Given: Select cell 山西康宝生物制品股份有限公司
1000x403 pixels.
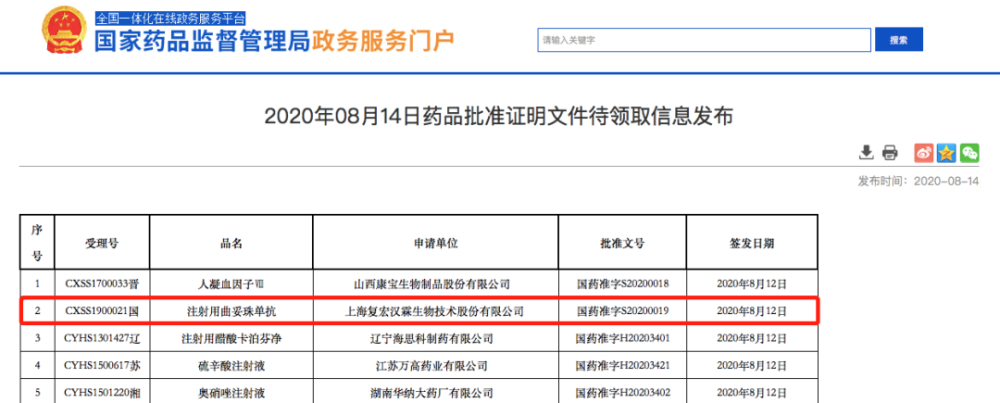Looking at the screenshot, I should [436, 284].
